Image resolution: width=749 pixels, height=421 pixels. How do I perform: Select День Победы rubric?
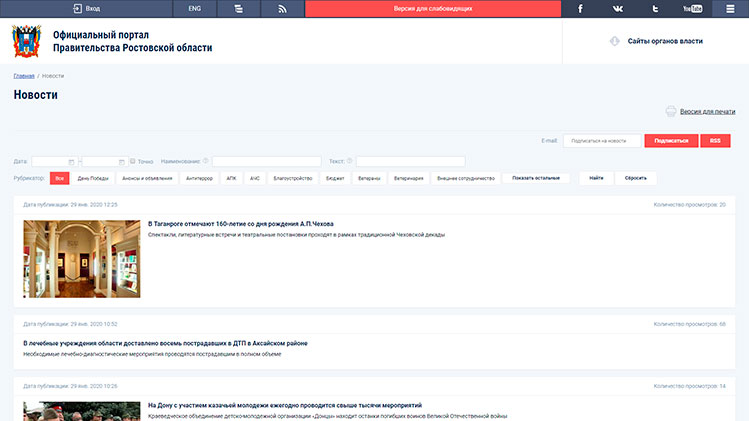[x=93, y=178]
